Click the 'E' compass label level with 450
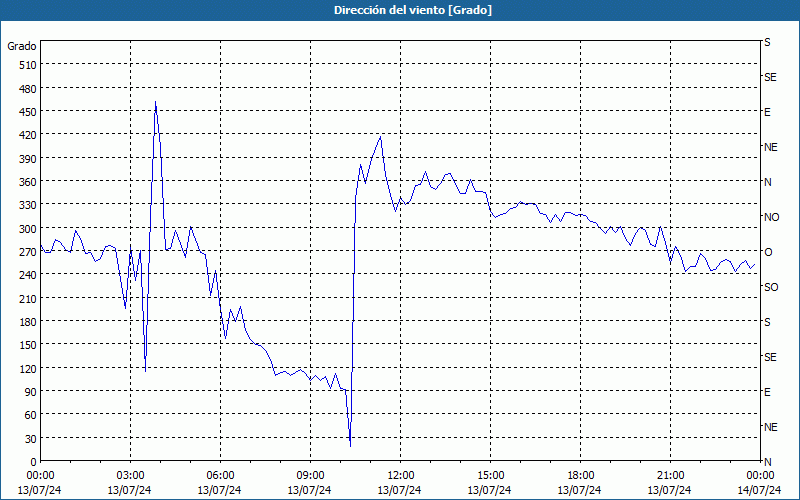 (767, 112)
